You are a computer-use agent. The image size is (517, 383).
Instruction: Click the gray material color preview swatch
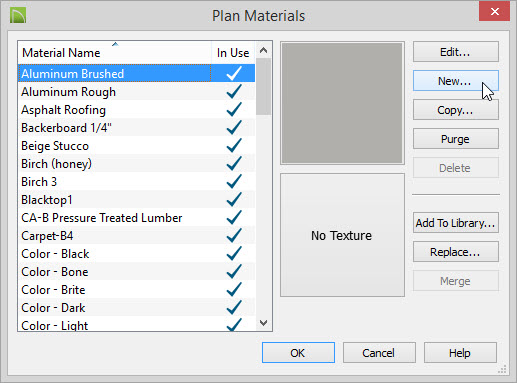[342, 103]
